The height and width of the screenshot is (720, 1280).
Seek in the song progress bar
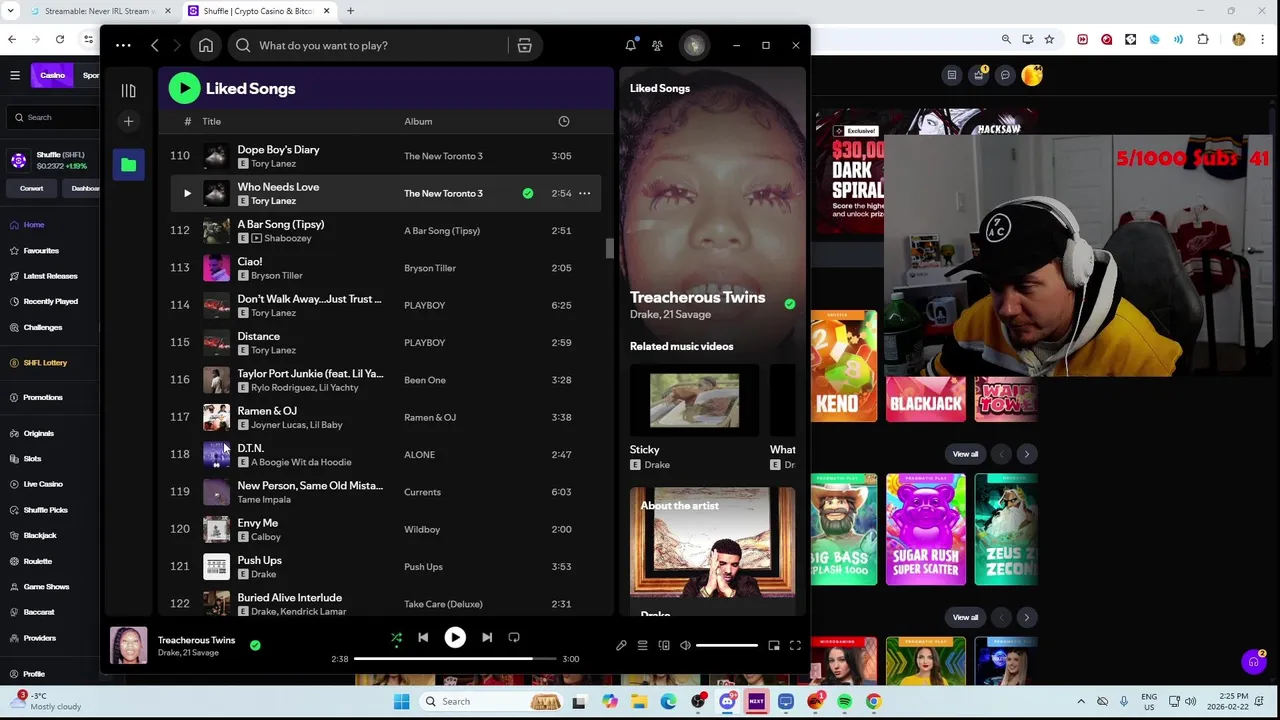click(455, 659)
